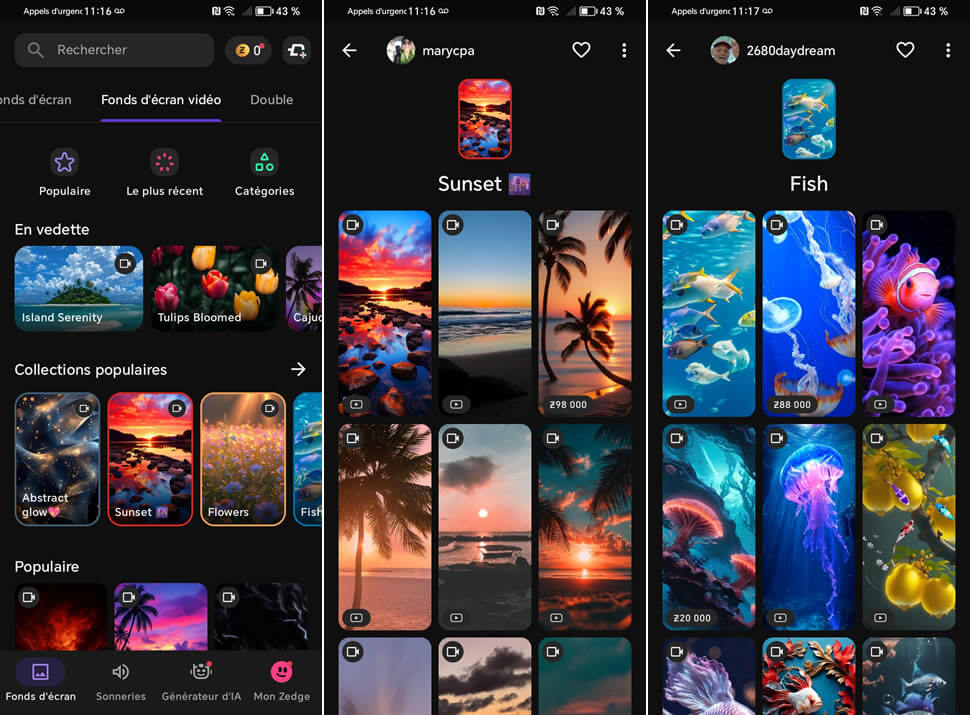This screenshot has height=715, width=970.
Task: Open the Fonds d'écran vidéo tab
Action: coord(160,100)
